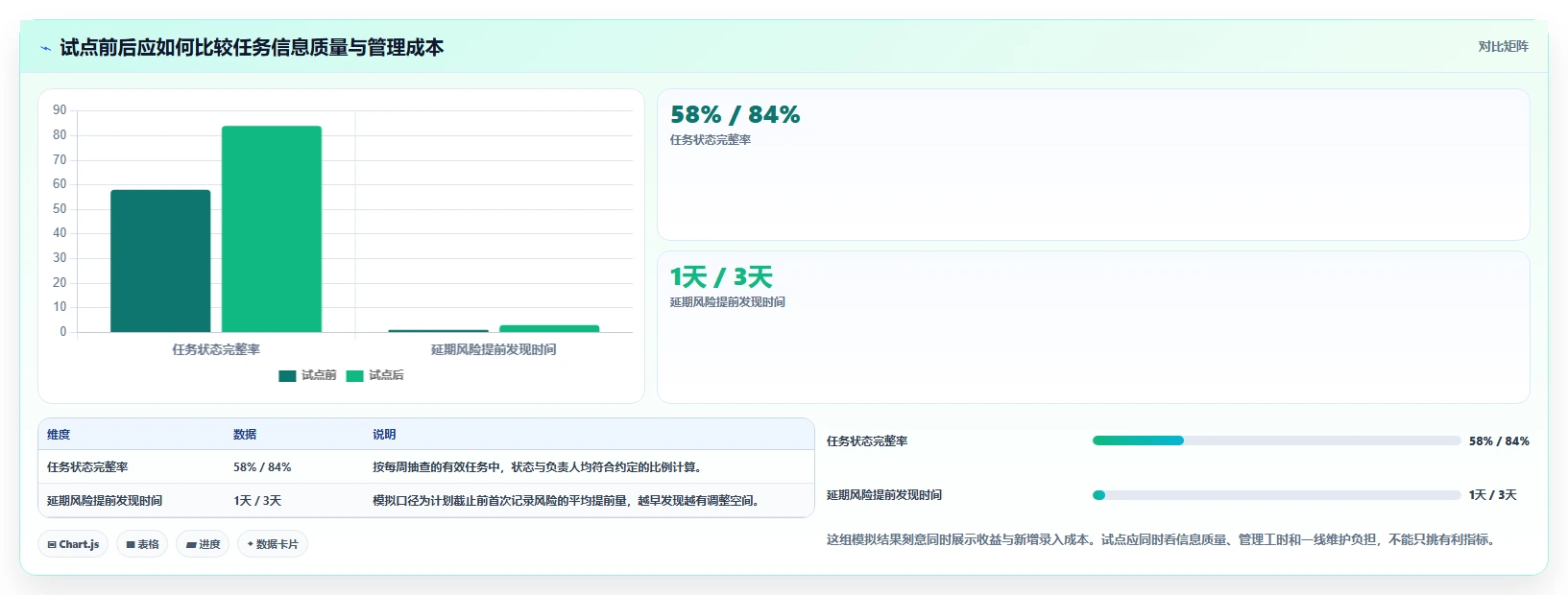
Task: Click the 延期风险提前发现时间 chart axis label
Action: 494,349
